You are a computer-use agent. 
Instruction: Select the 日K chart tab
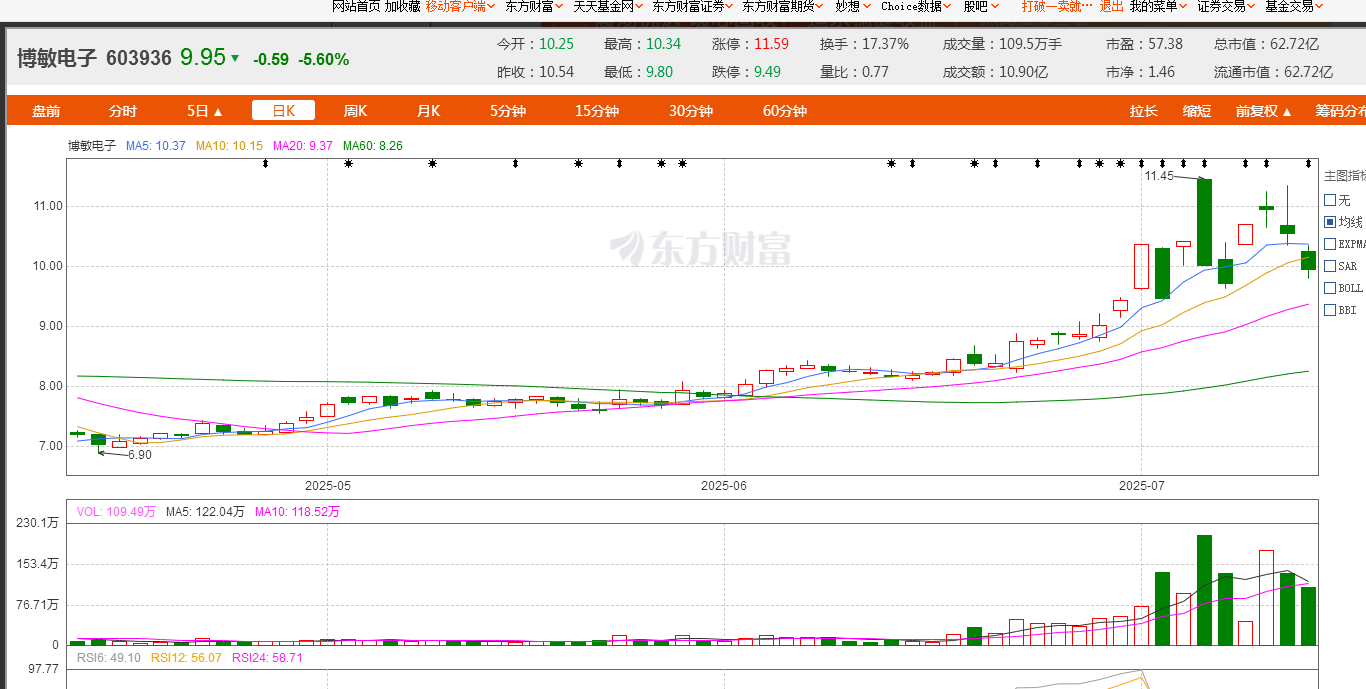click(x=283, y=111)
